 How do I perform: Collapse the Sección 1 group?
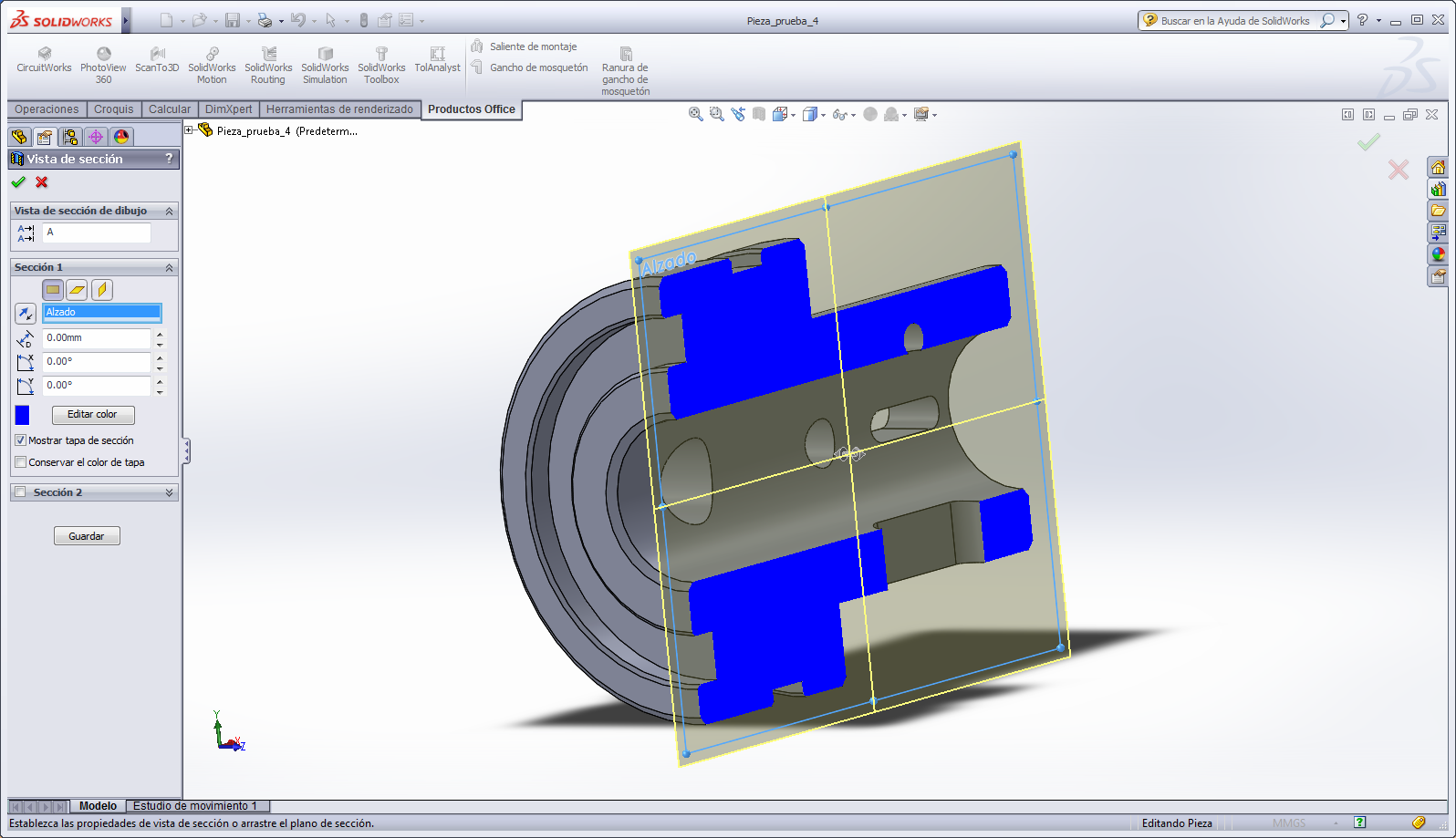(x=169, y=267)
